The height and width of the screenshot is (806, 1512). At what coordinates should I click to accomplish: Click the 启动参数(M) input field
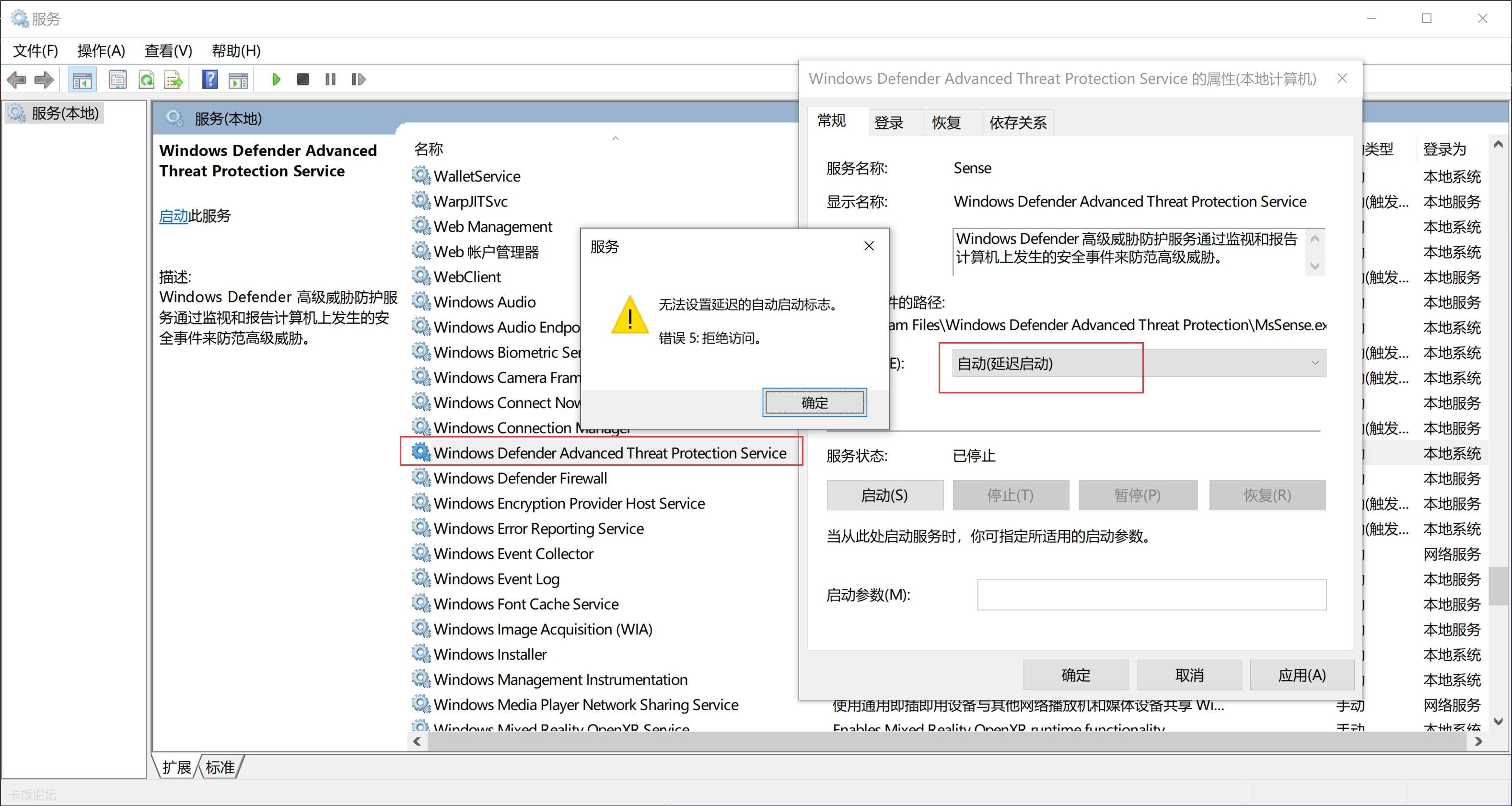tap(1151, 594)
